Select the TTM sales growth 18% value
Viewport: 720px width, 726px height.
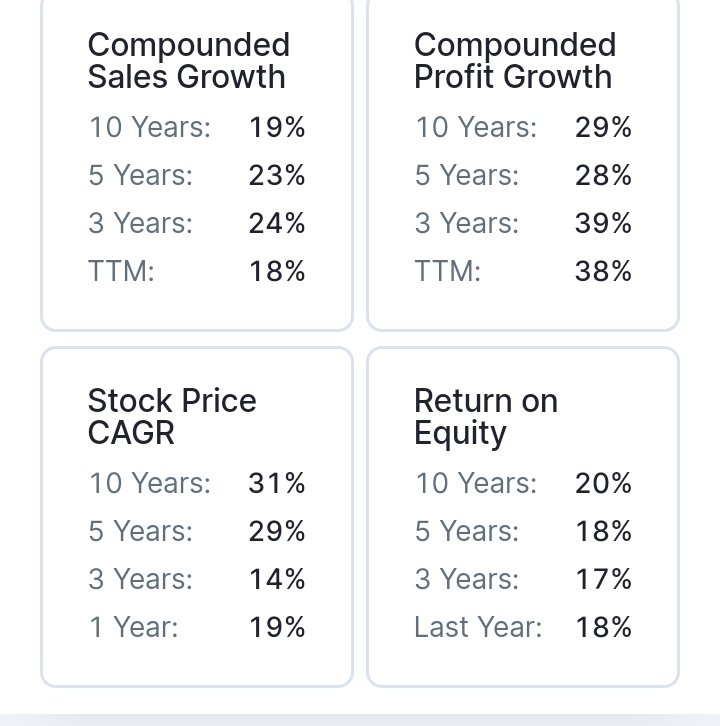click(277, 272)
